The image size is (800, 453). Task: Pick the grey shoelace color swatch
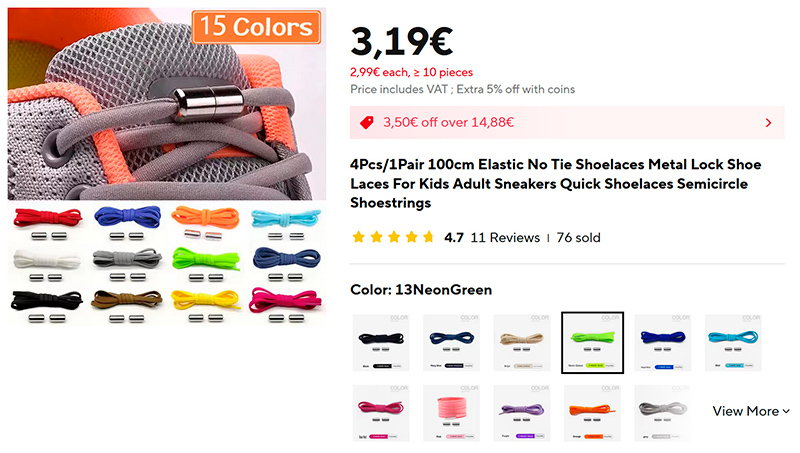tap(663, 413)
